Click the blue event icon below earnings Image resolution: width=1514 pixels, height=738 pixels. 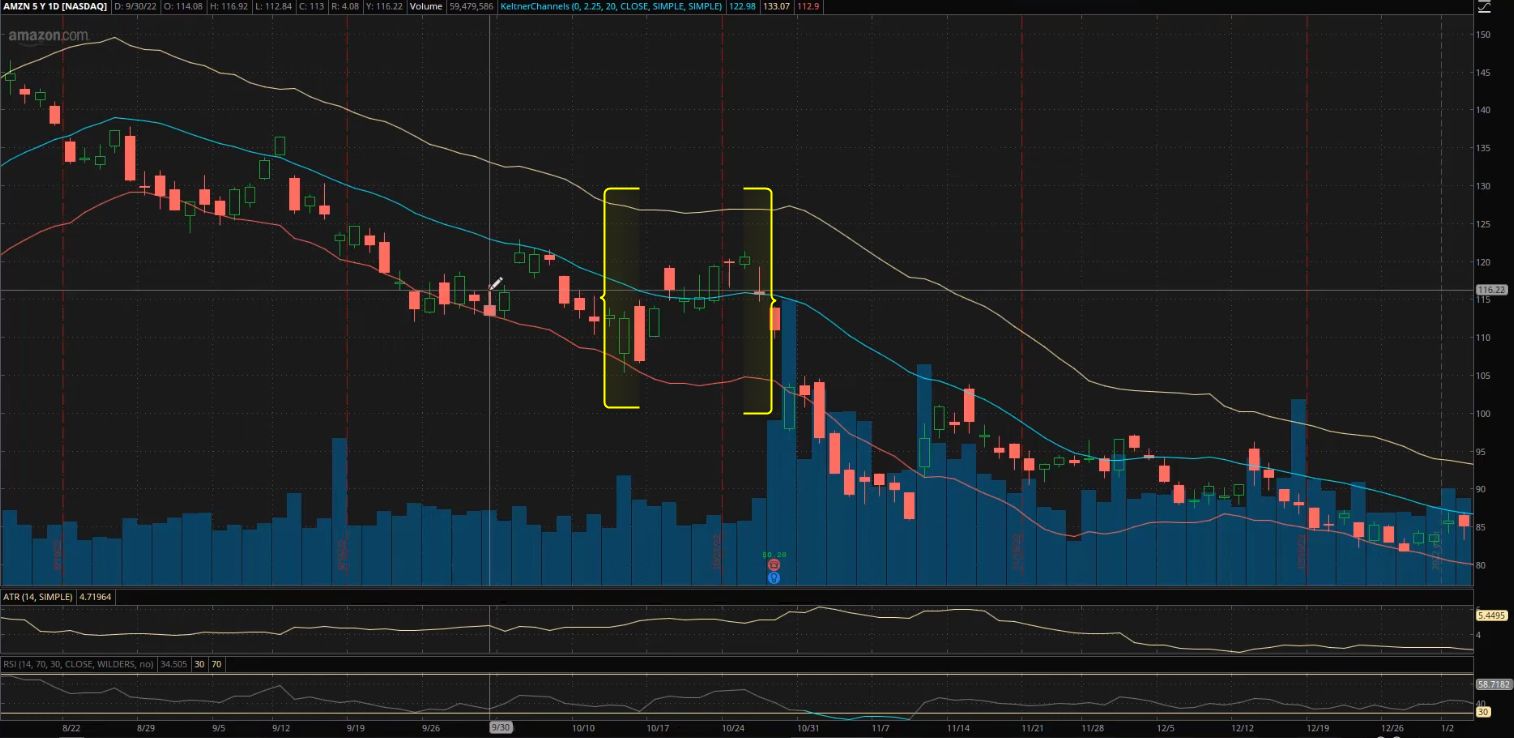[x=773, y=578]
